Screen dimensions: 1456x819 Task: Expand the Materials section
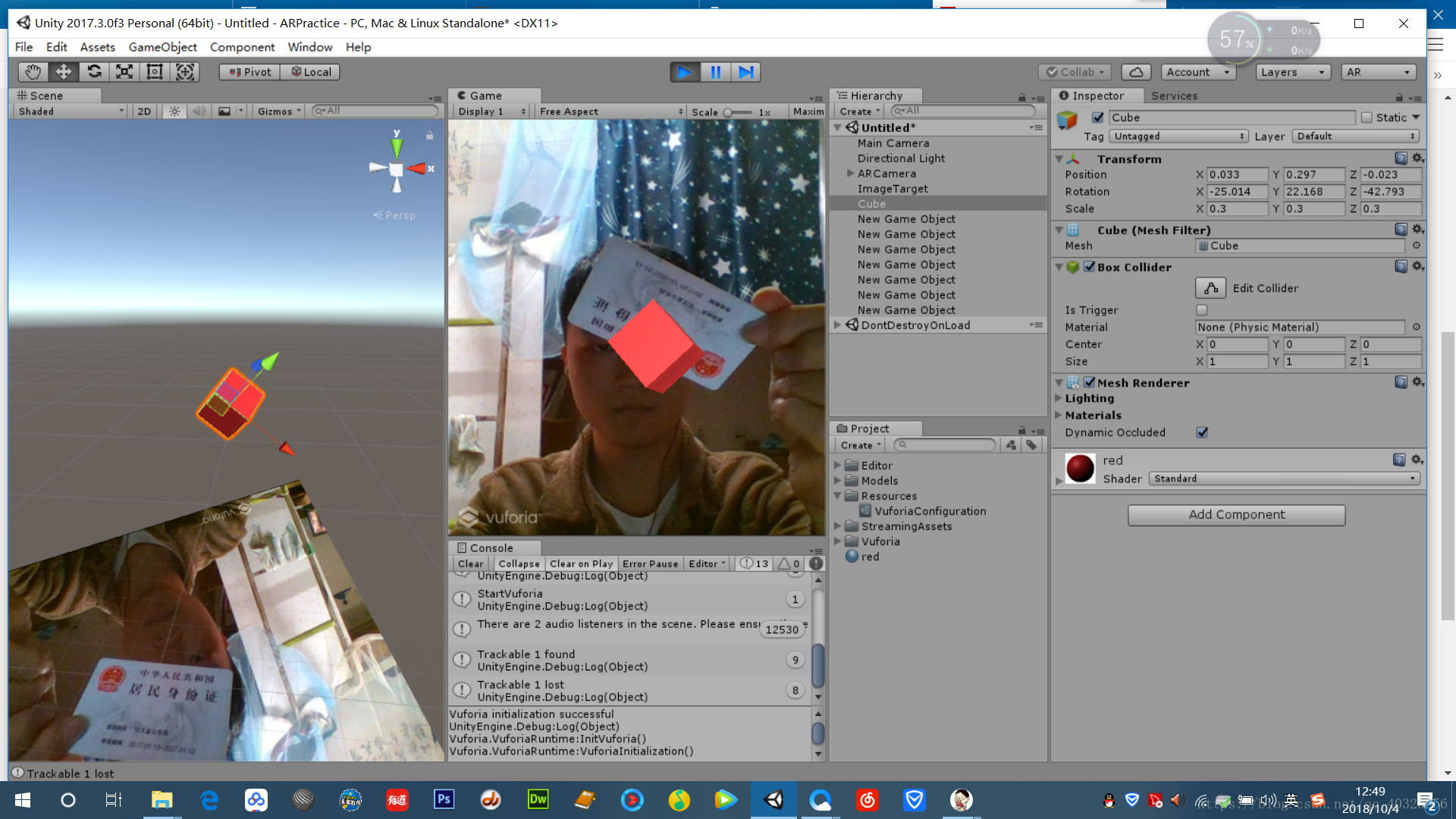[1058, 415]
